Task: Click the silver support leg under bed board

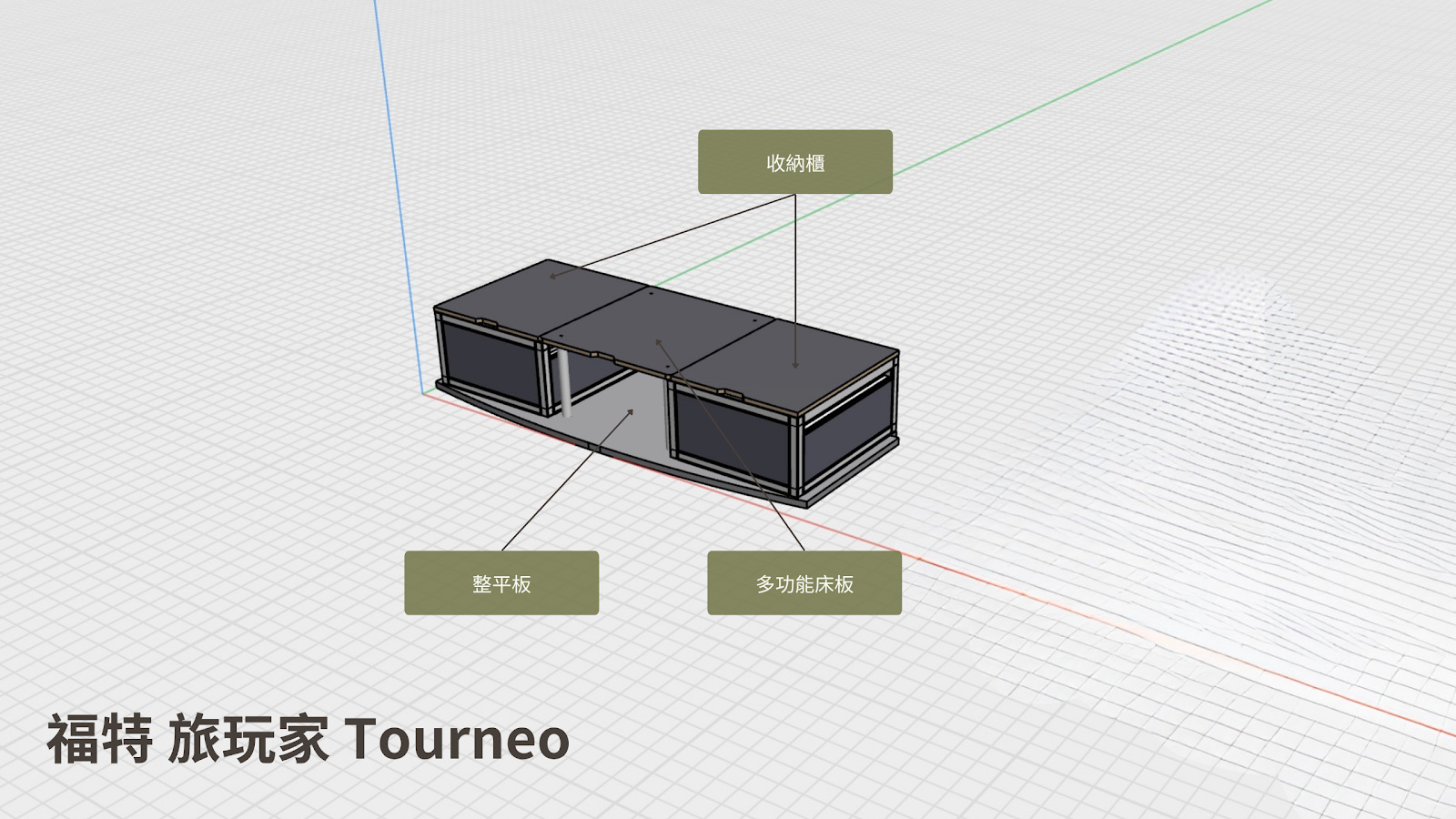Action: coord(564,383)
